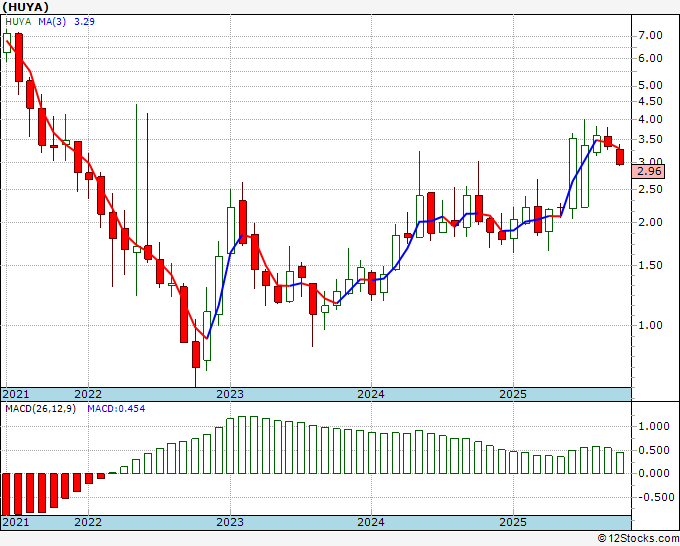This screenshot has width=680, height=546.
Task: Click the first red MACD bar in 2021
Action: click(x=6, y=494)
